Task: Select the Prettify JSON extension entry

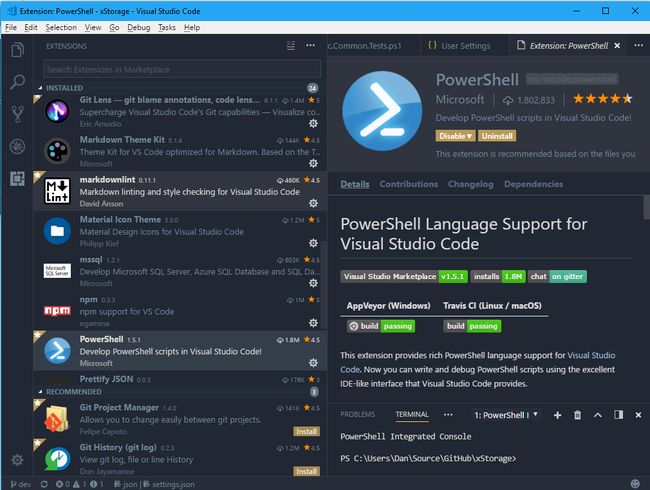Action: (x=180, y=379)
